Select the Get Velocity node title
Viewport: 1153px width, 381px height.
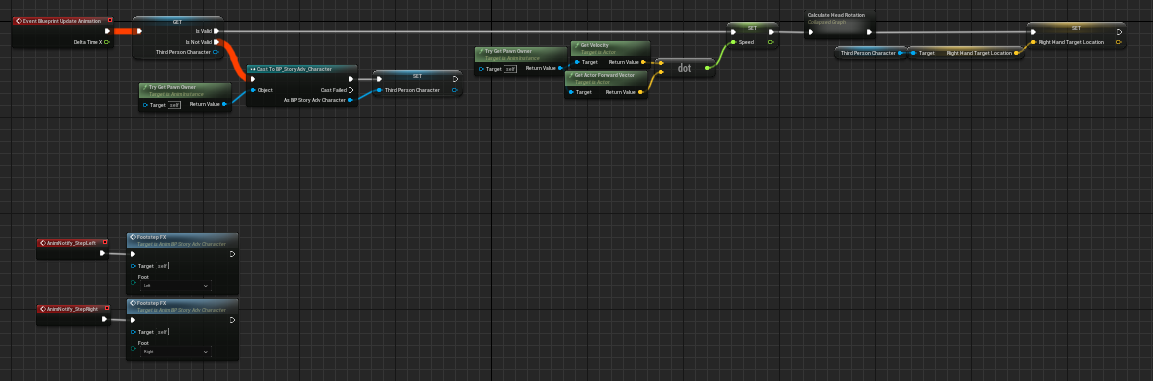click(595, 45)
